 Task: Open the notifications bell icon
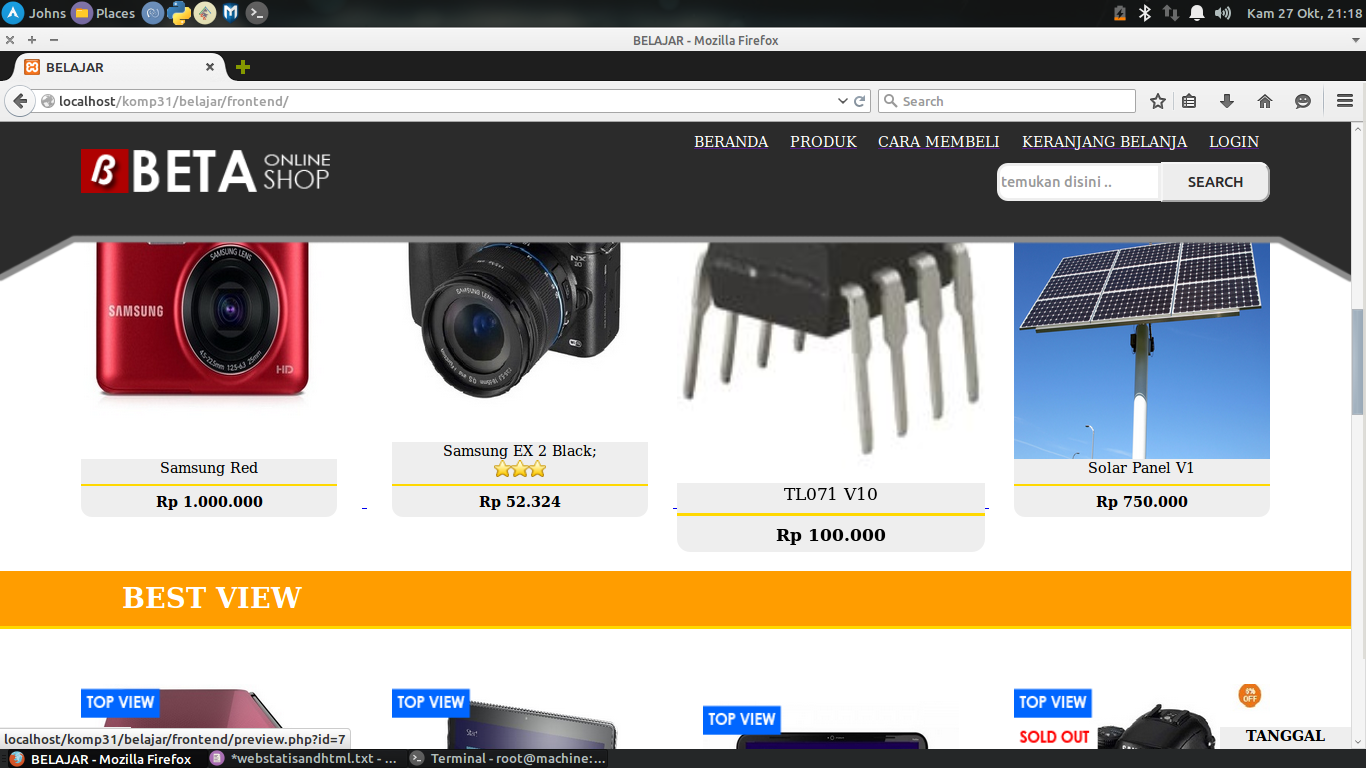tap(1197, 13)
